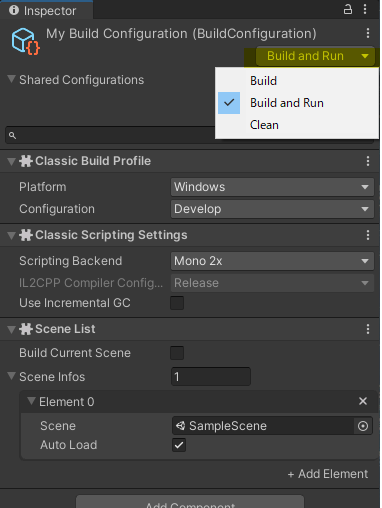Image resolution: width=382 pixels, height=508 pixels.
Task: Enable Use Incremental GC checkbox
Action: 177,303
